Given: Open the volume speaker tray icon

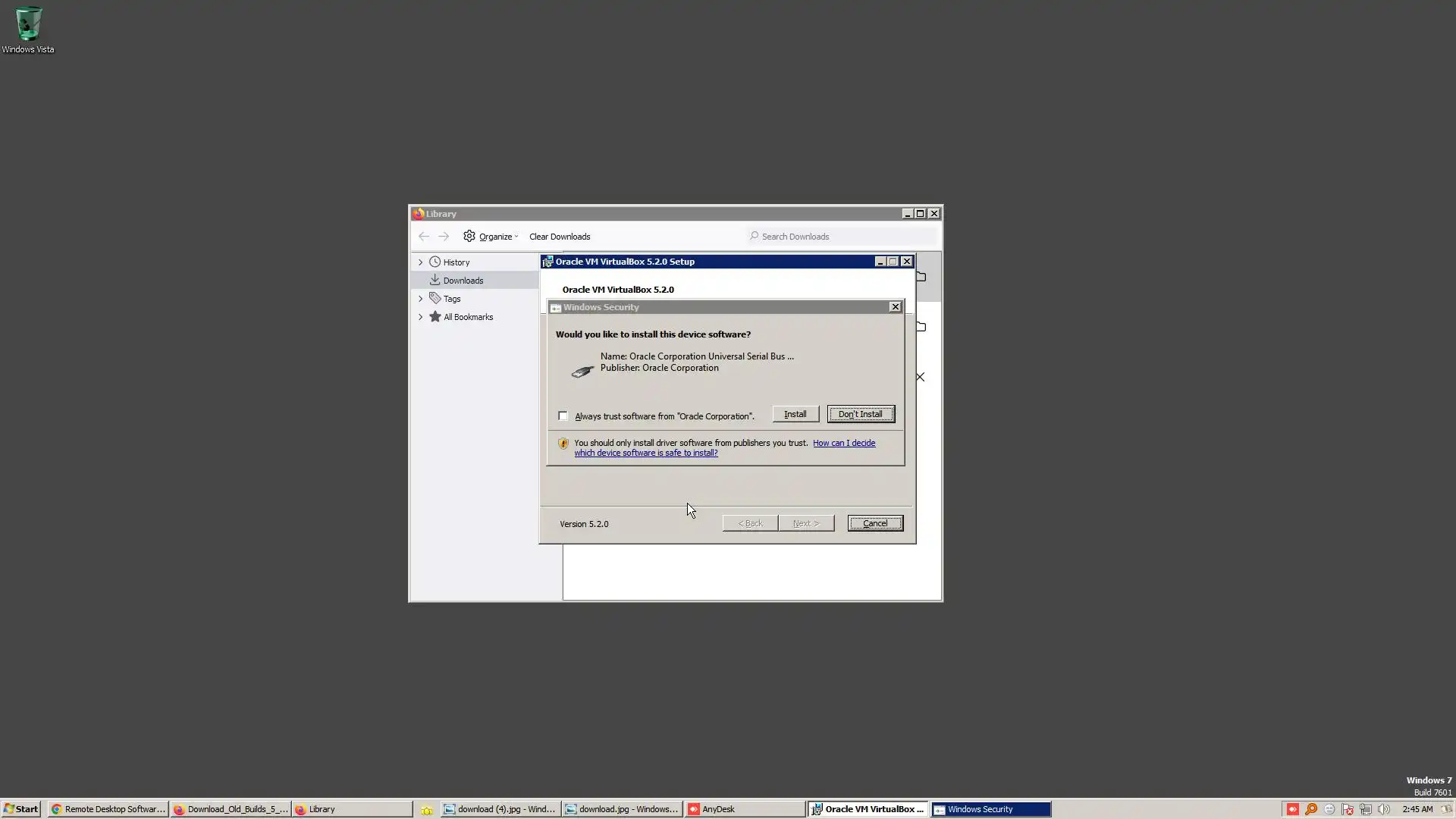Looking at the screenshot, I should click(1384, 809).
